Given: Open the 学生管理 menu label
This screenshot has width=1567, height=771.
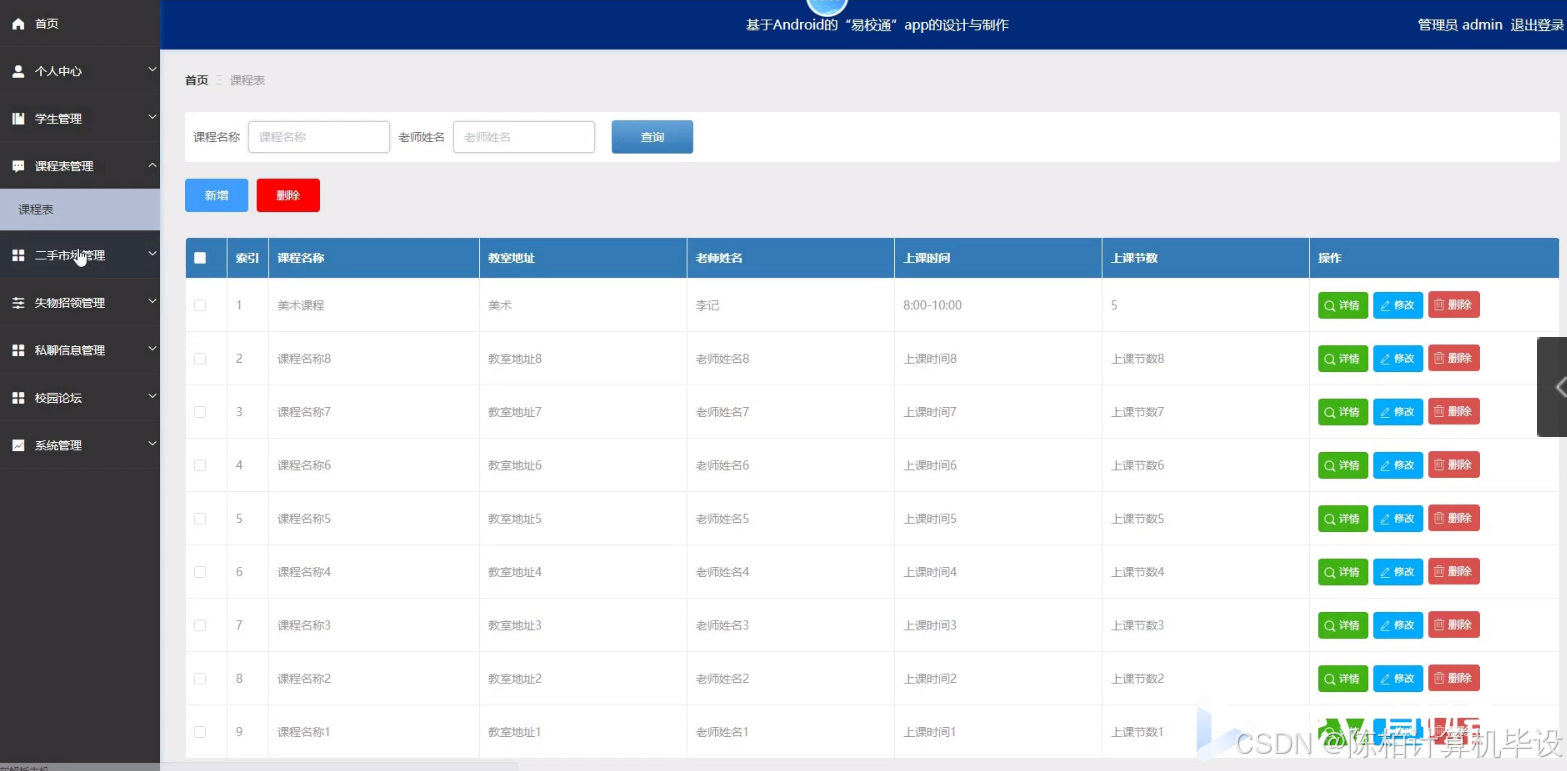Looking at the screenshot, I should 58,119.
